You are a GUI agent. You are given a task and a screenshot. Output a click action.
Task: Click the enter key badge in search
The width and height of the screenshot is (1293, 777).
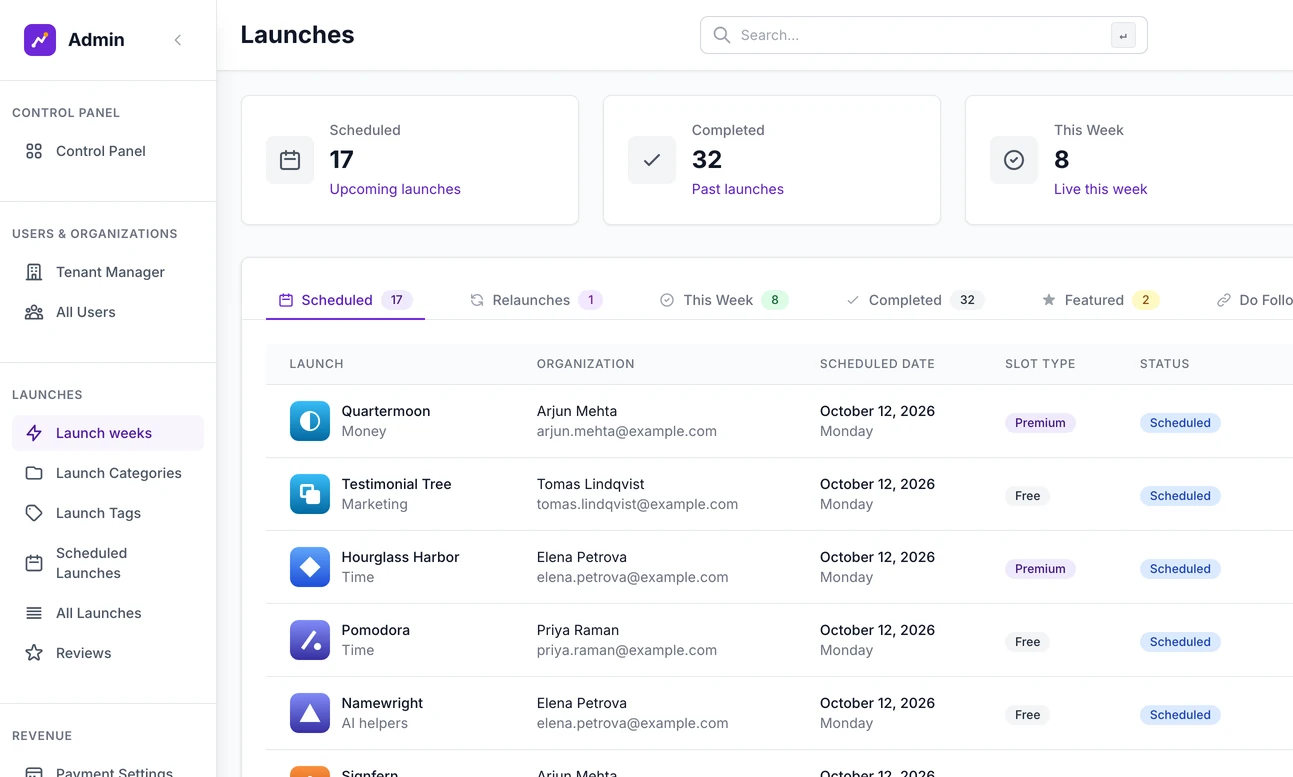tap(1123, 36)
